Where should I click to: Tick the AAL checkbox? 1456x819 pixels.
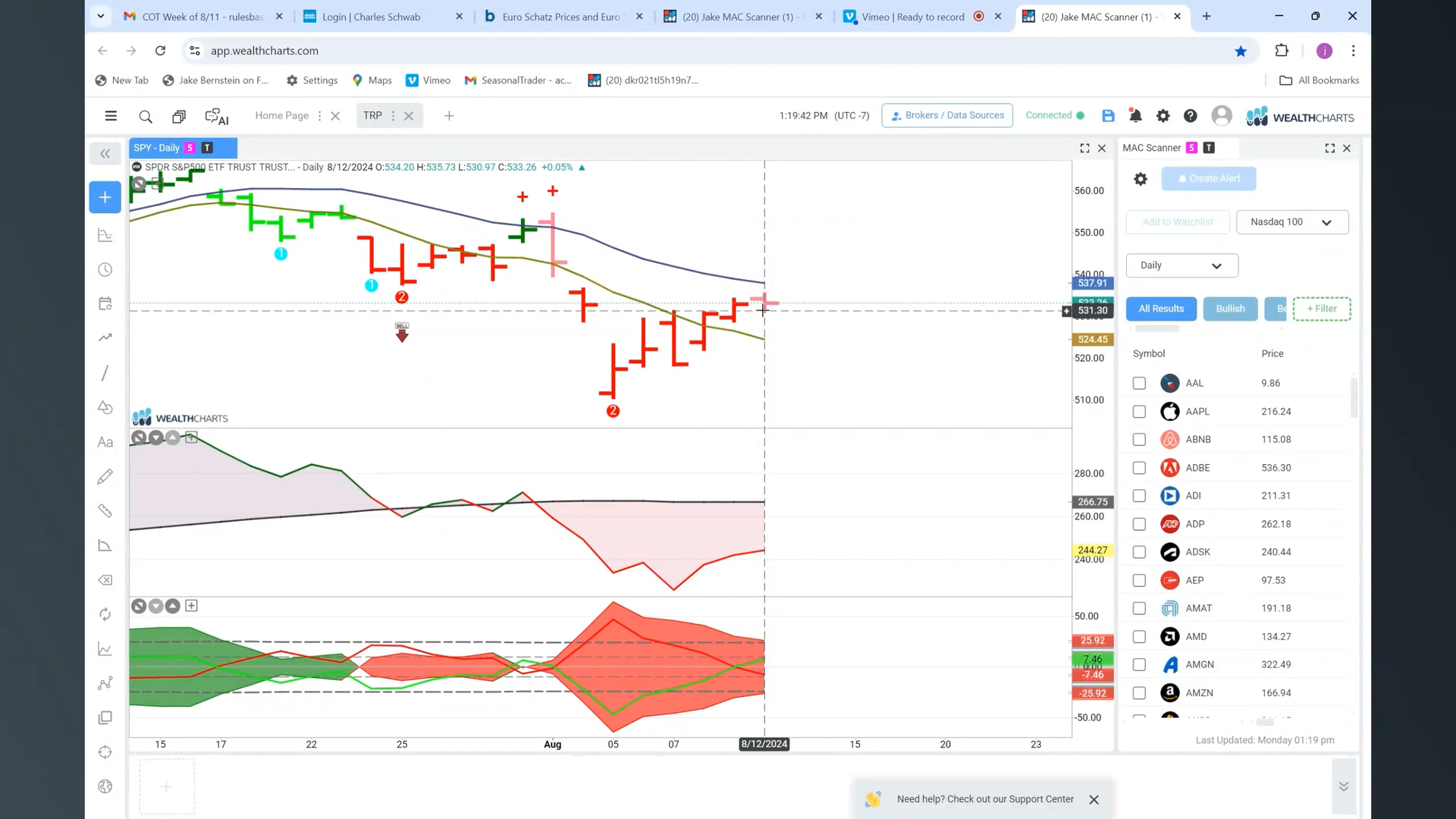pyautogui.click(x=1139, y=384)
